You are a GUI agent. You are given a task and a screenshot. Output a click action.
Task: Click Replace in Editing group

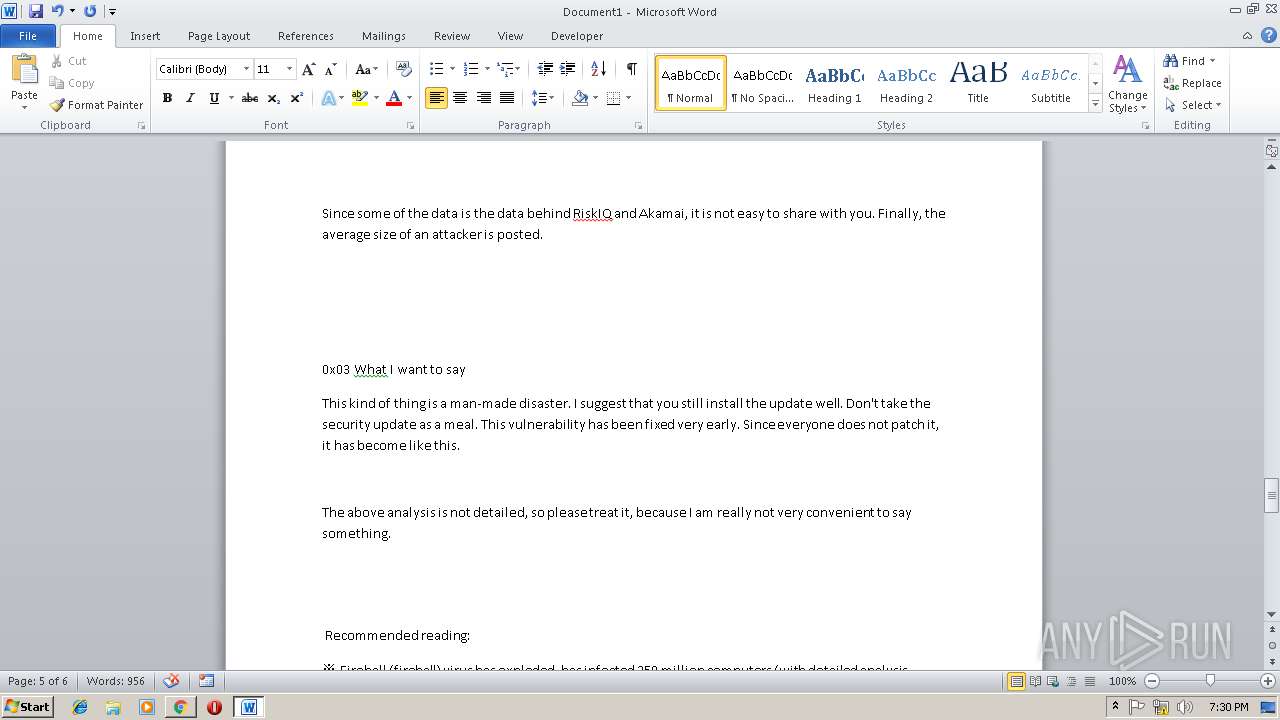click(x=1192, y=83)
